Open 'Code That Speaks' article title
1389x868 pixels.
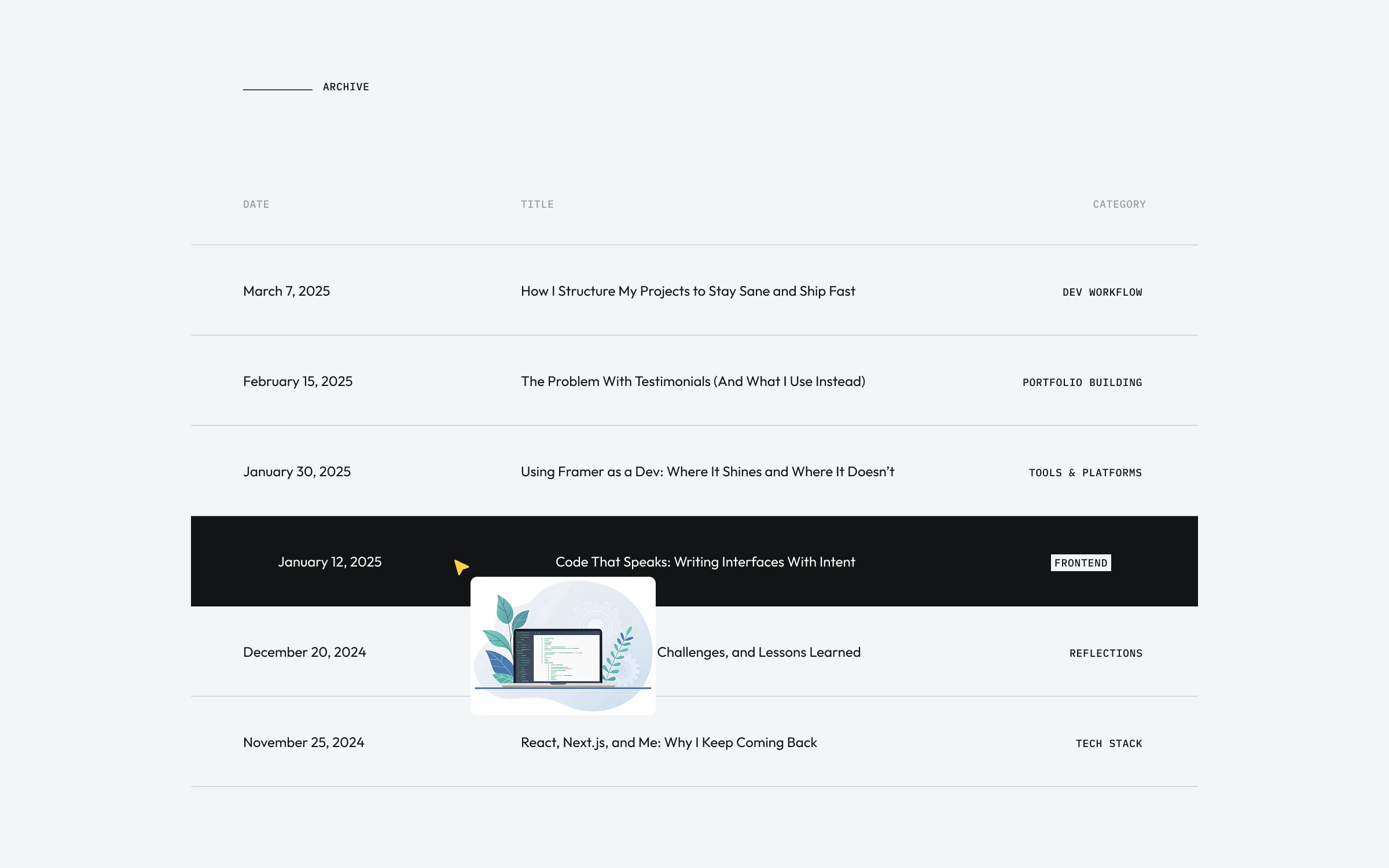tap(705, 562)
